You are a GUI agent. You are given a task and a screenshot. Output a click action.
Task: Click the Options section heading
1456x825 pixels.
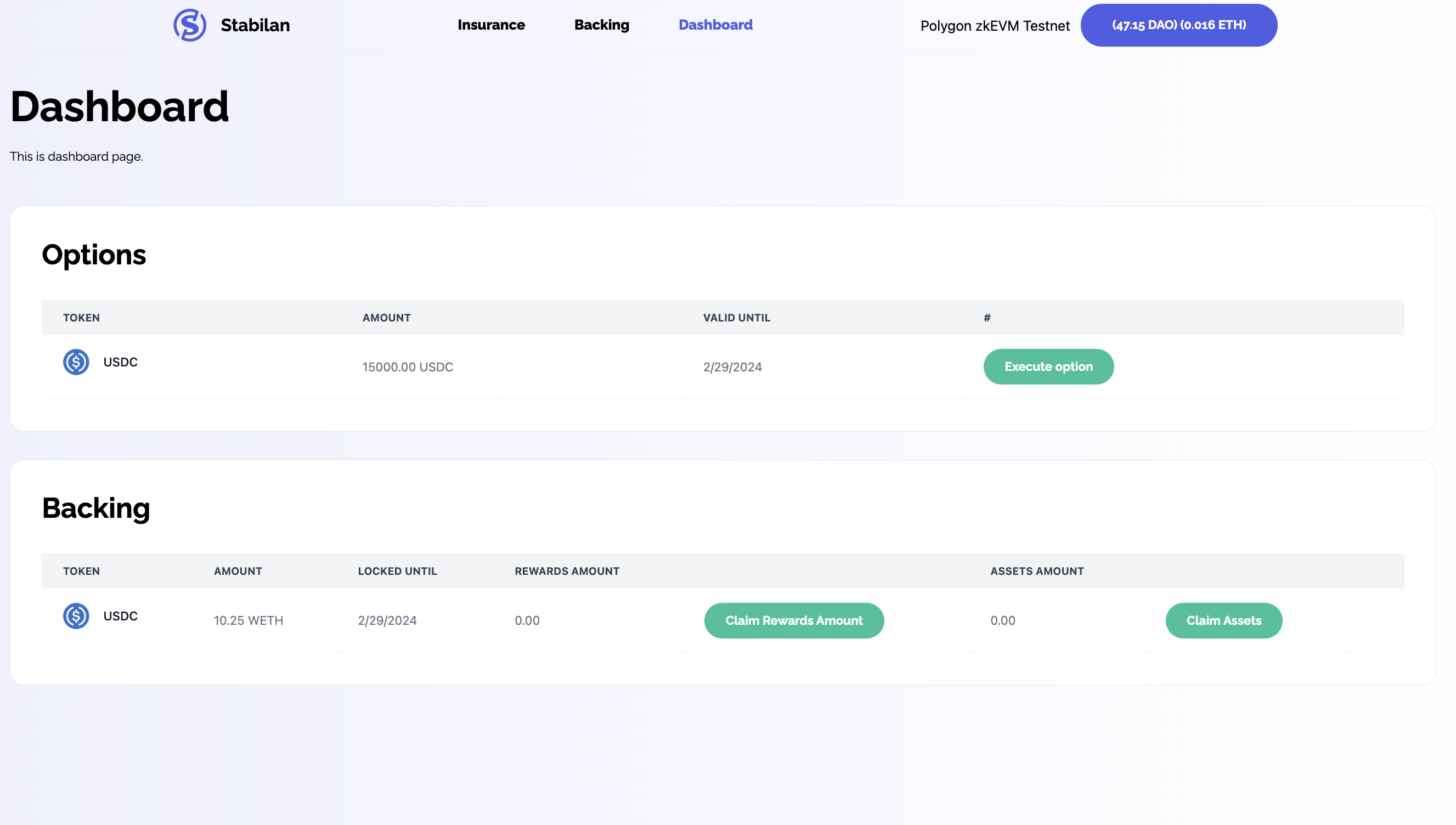[x=94, y=255]
